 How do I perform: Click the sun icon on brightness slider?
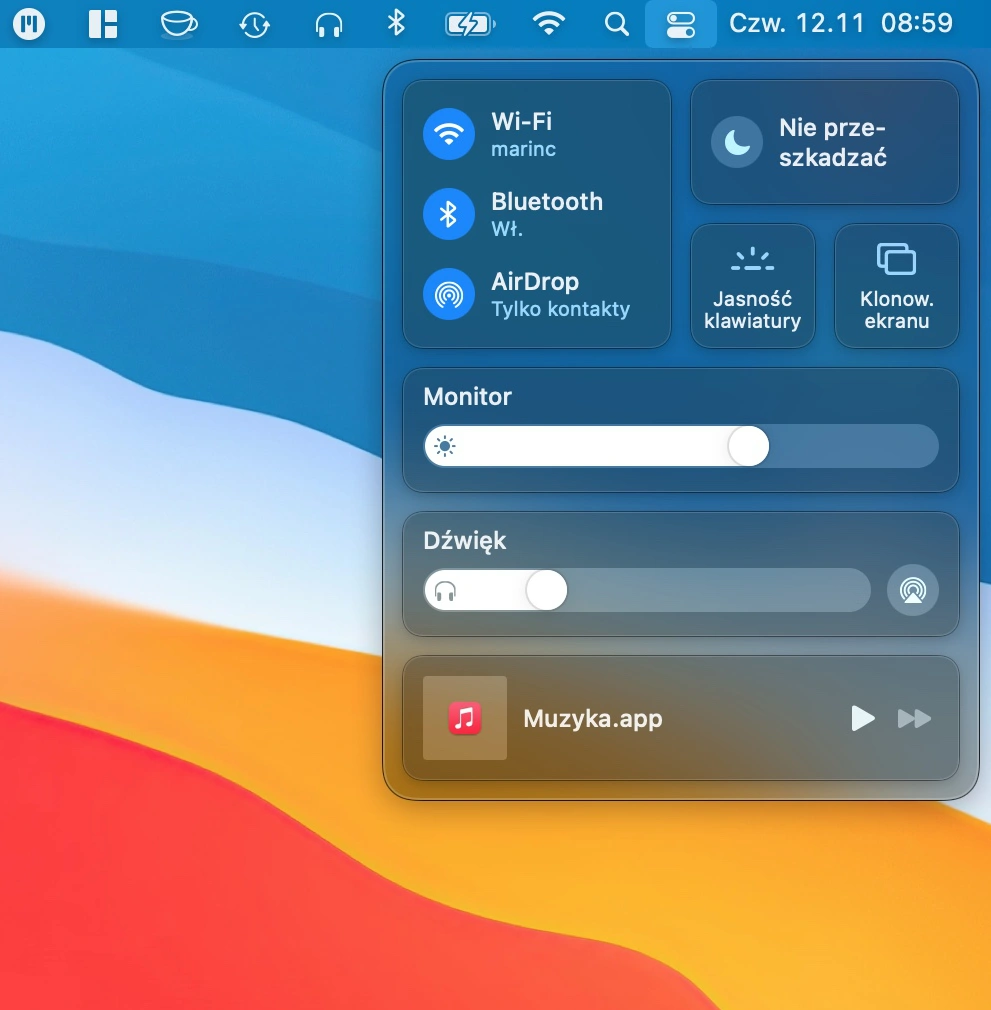(x=444, y=446)
